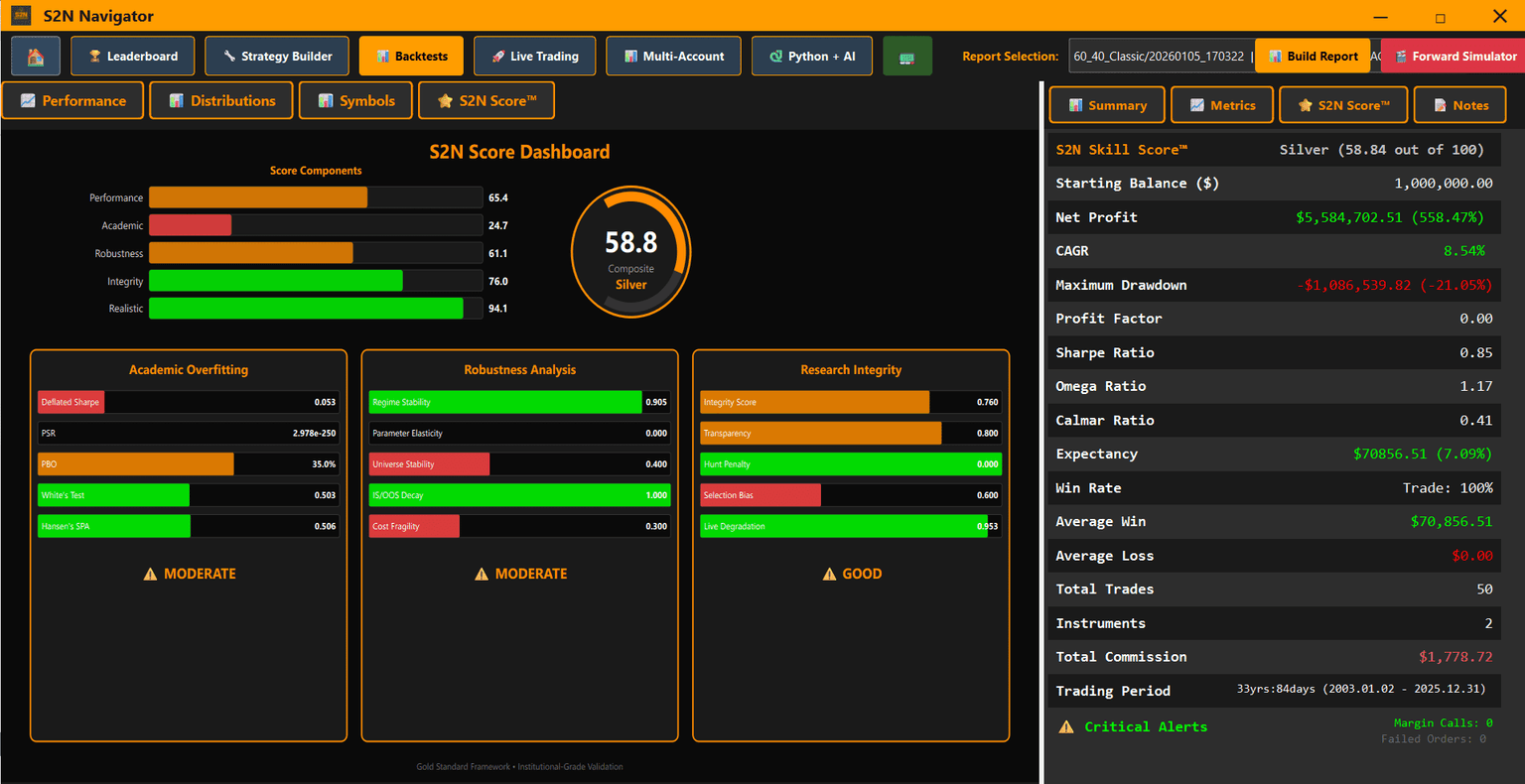Open the Notes tab
The height and width of the screenshot is (784, 1525).
[x=1458, y=105]
